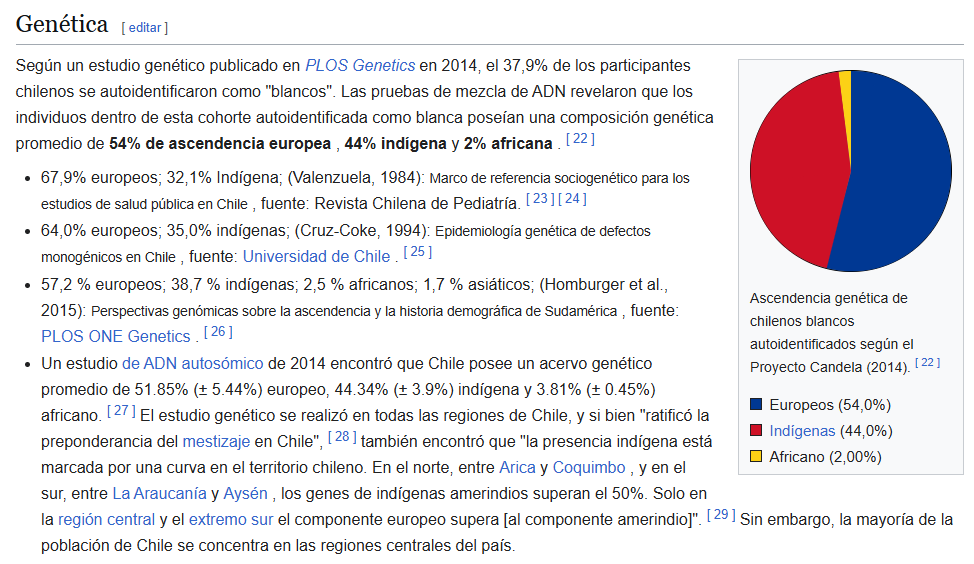
Task: Click the text '(Valenzuela, 1984)'
Action: click(355, 178)
